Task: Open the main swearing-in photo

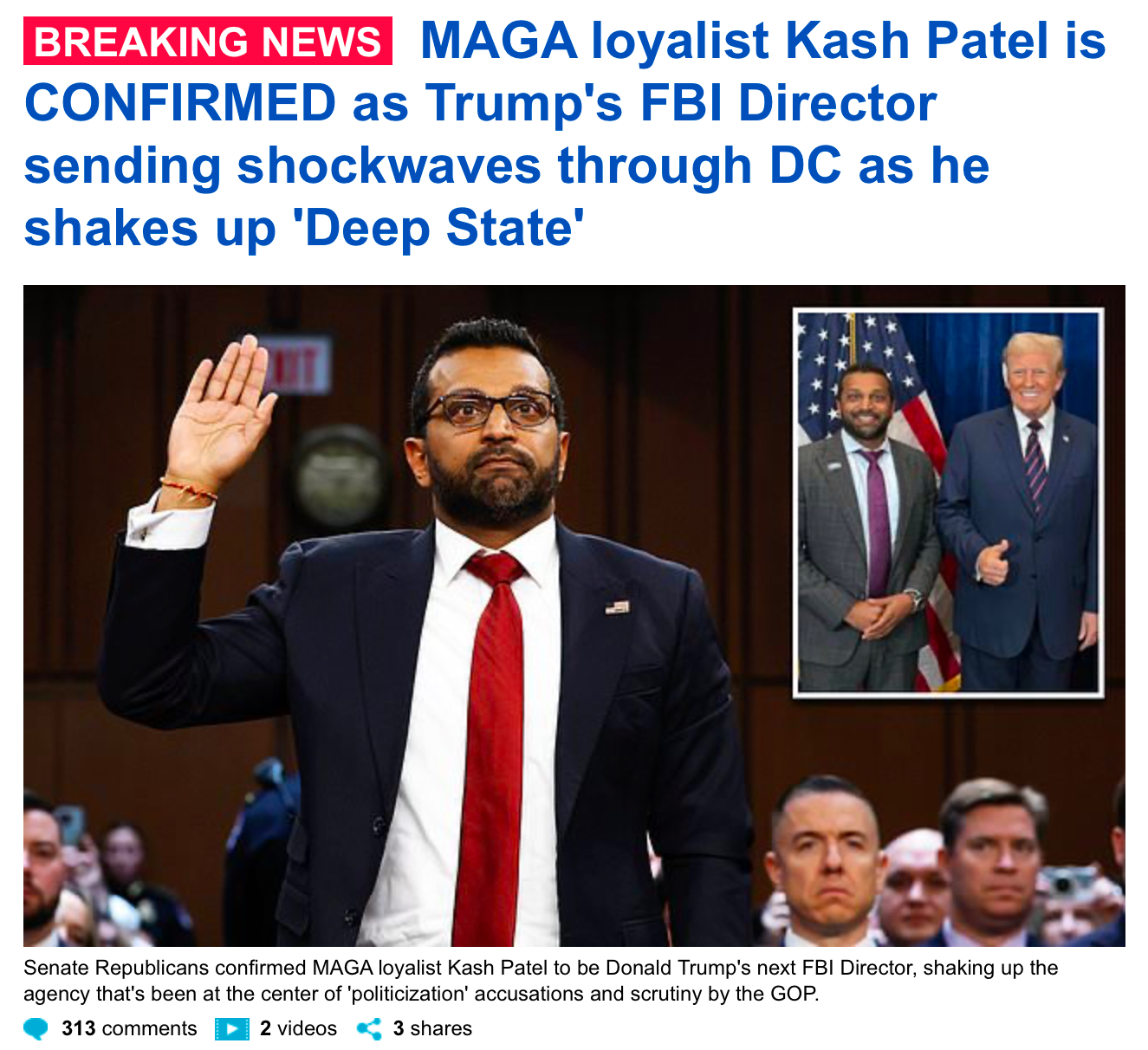Action: click(x=574, y=616)
